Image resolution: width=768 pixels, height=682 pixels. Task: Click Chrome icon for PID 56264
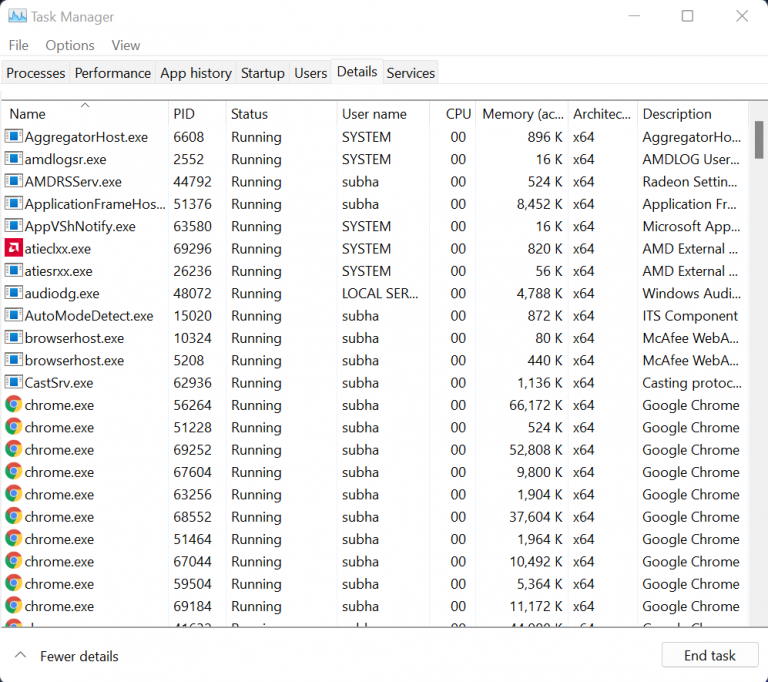pos(13,405)
